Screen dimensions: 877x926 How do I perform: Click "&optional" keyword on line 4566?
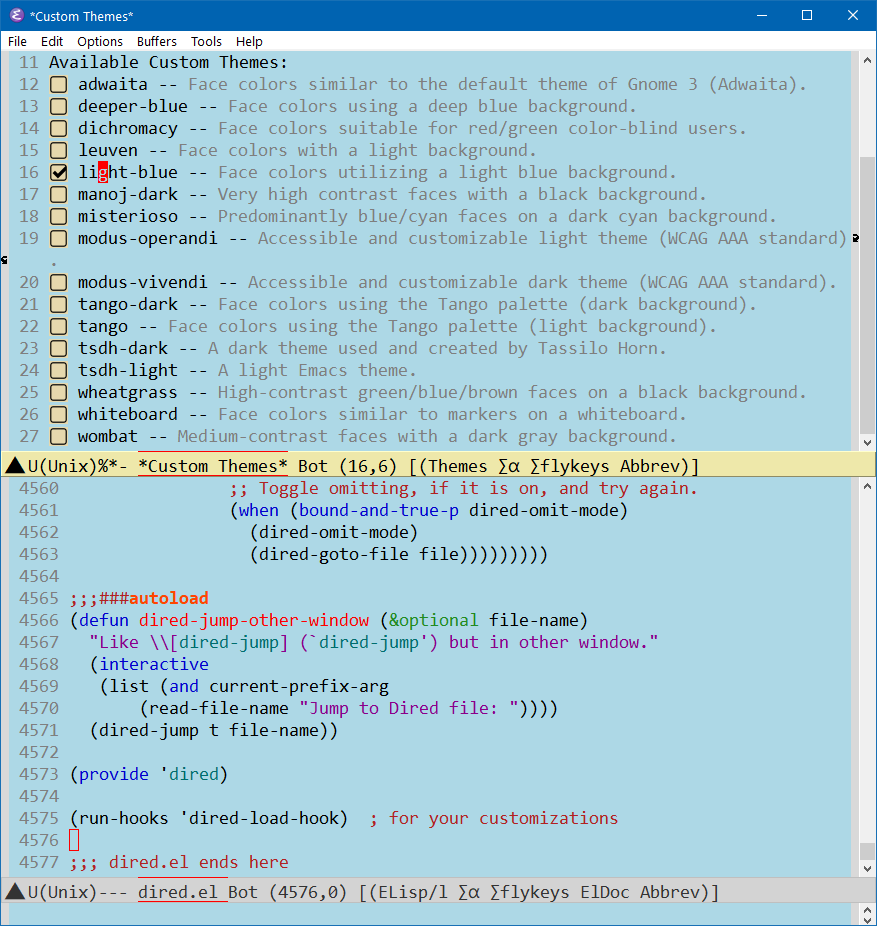click(433, 620)
